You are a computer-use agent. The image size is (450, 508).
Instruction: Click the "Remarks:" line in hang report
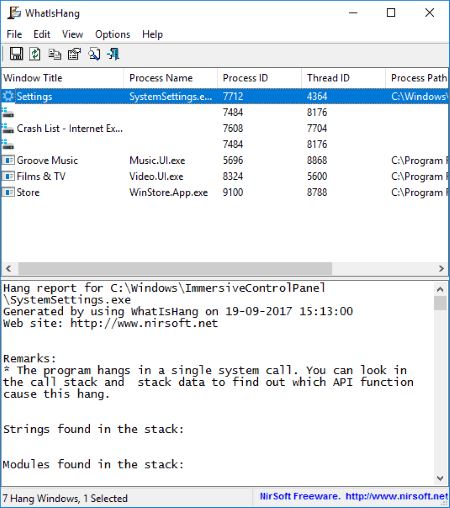[30, 359]
